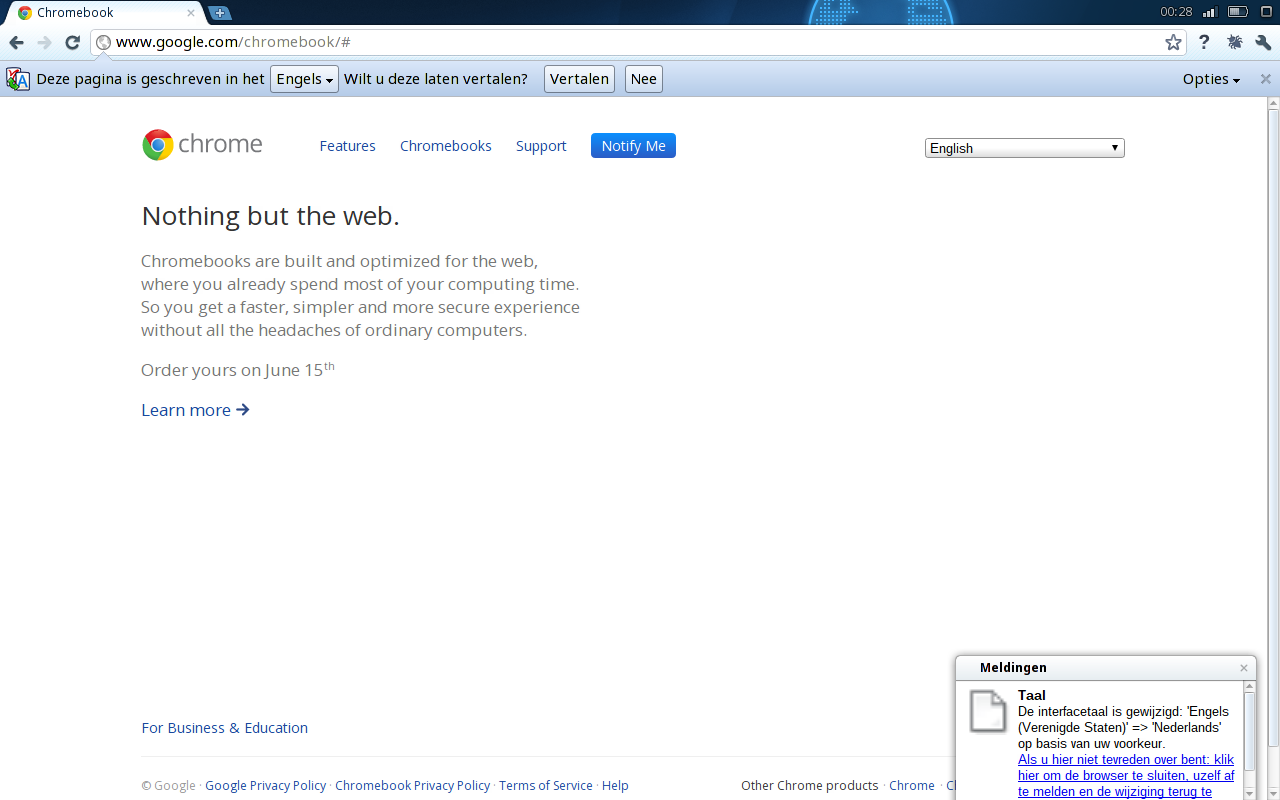Click 'Deze pagina is geschreven in het' text

[x=150, y=79]
